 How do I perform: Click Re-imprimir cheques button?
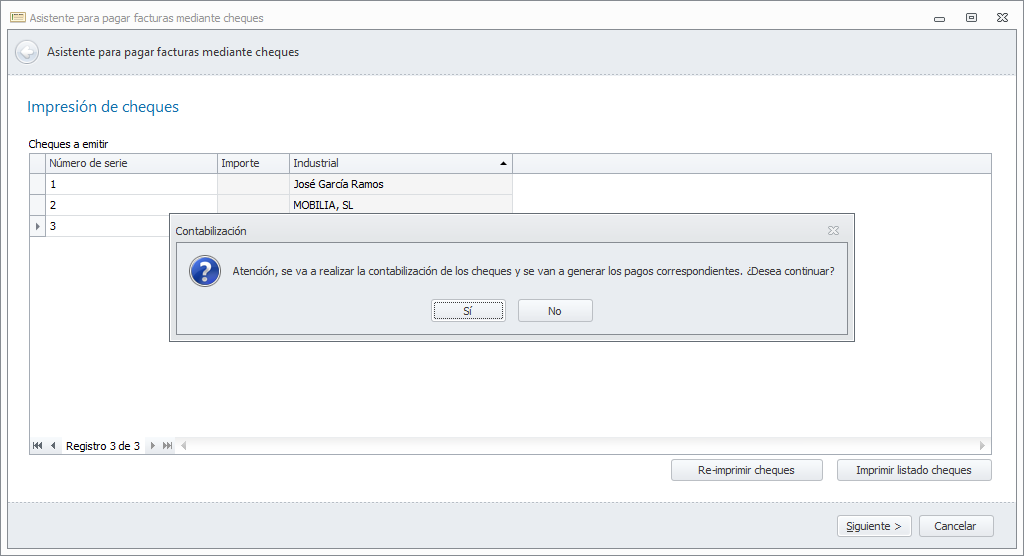(x=746, y=470)
